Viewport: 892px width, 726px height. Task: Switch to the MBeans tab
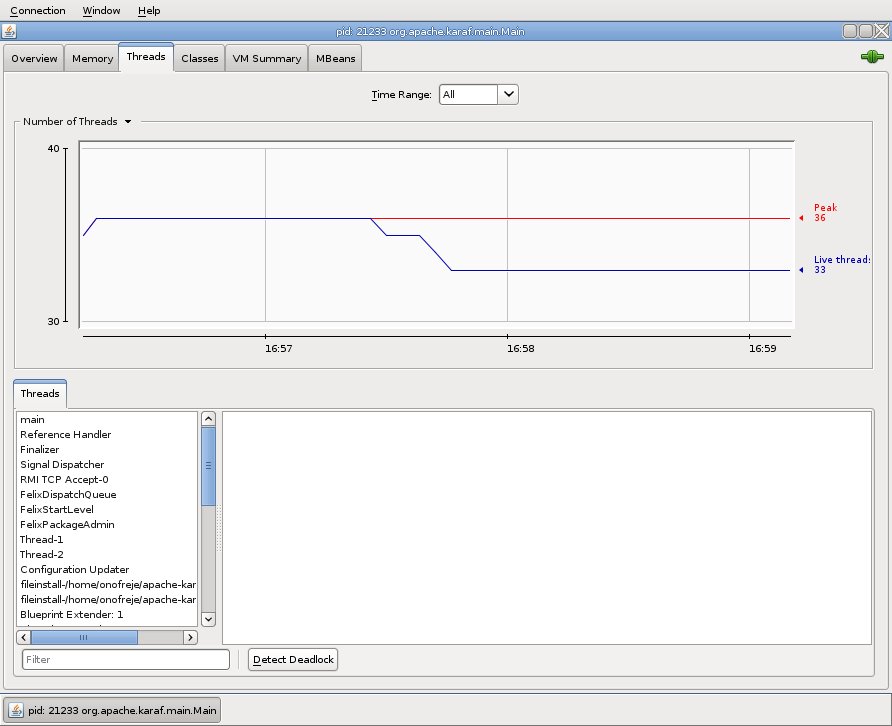point(334,58)
